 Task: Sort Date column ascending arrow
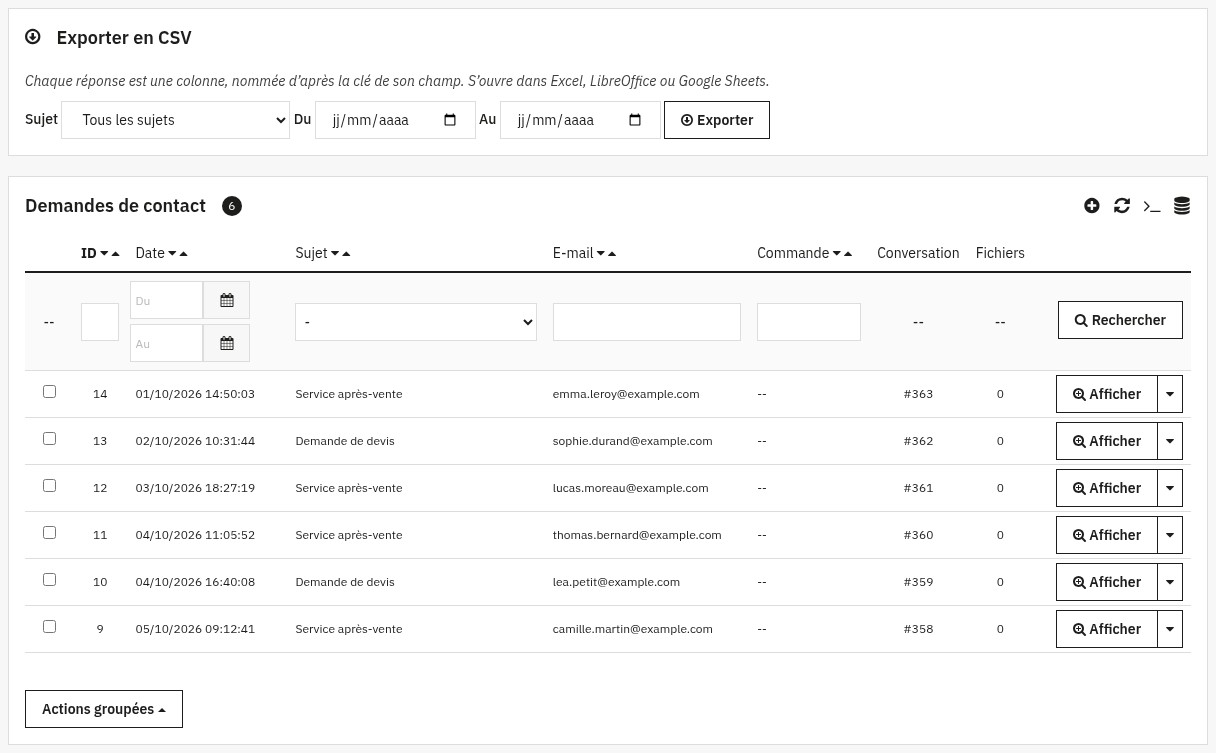184,254
